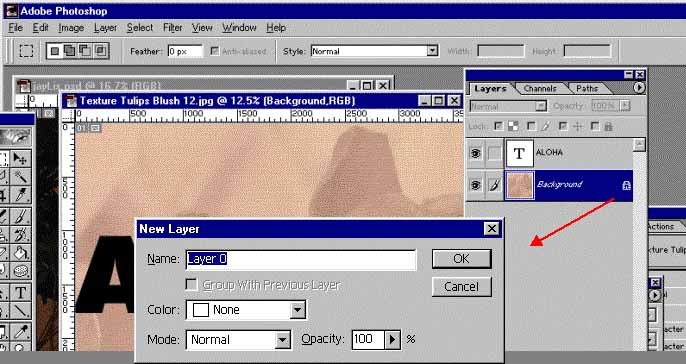Open the Filter menu
Viewport: 686px width, 364px height.
[172, 28]
